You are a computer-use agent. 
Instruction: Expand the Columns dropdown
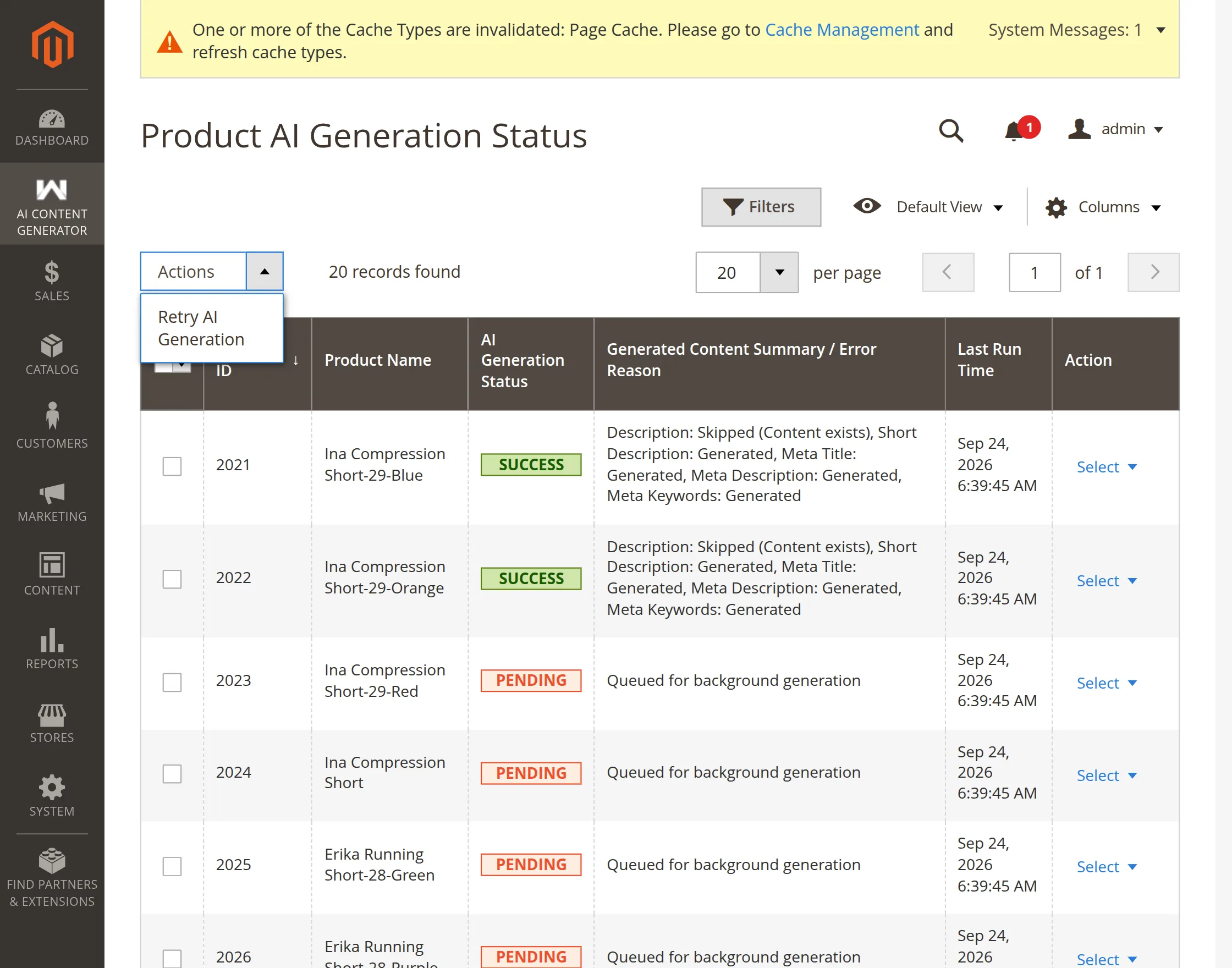click(x=1103, y=207)
